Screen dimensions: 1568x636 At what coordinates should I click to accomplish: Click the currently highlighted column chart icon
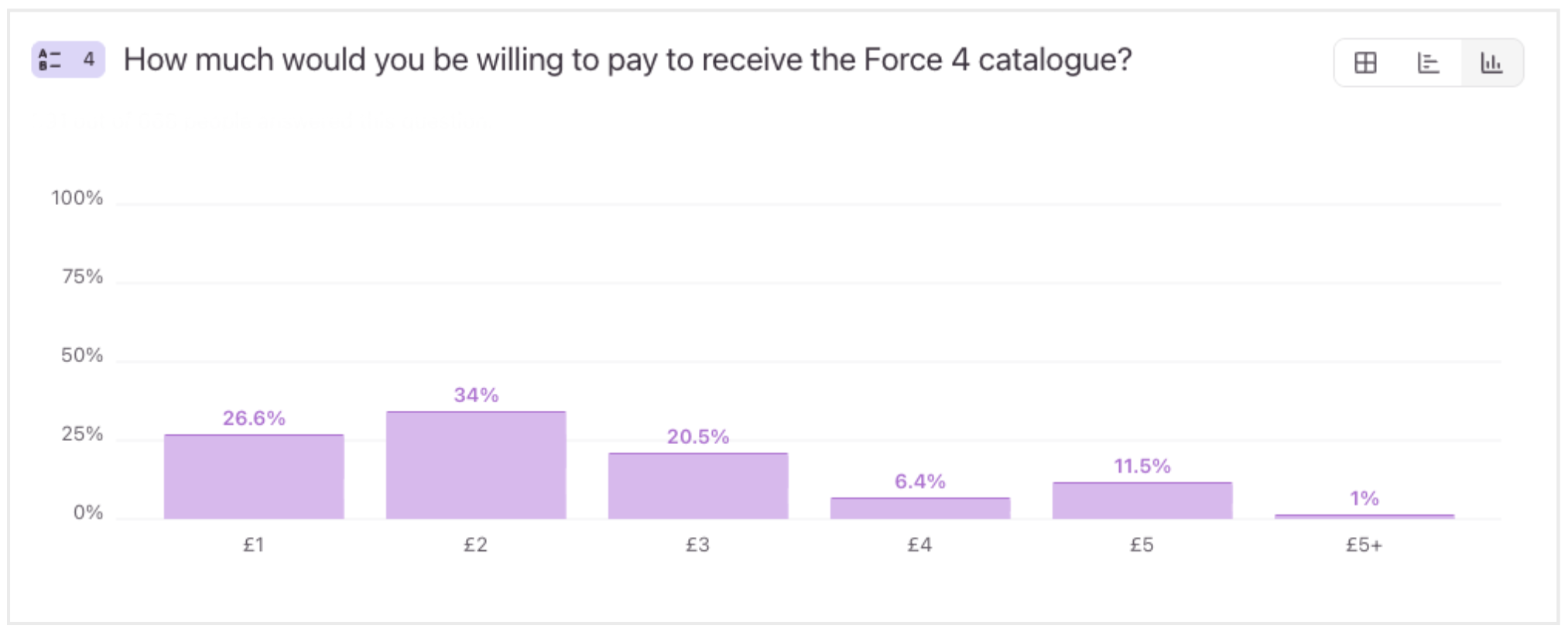tap(1491, 63)
